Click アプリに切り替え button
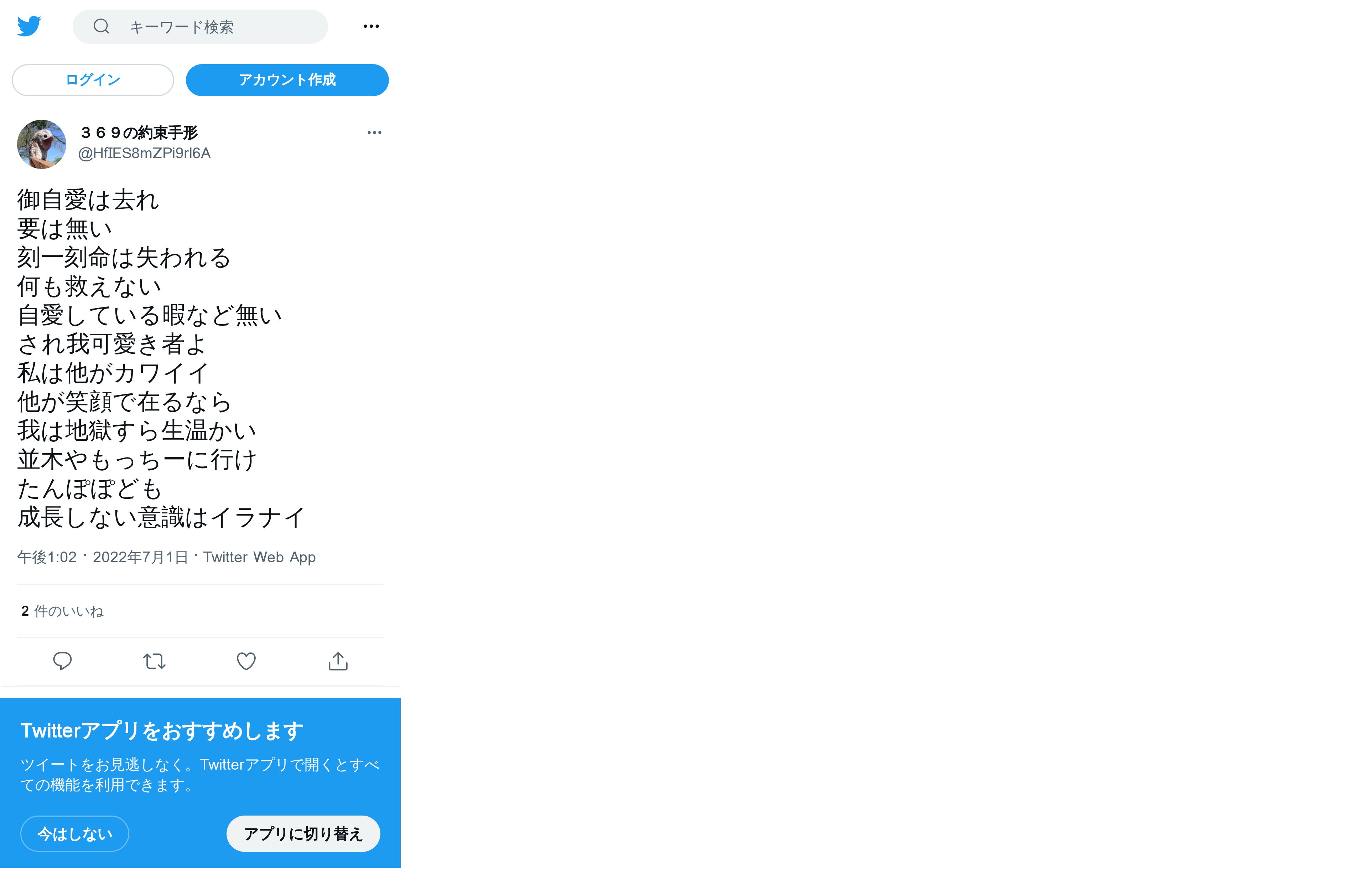The width and height of the screenshot is (1372, 869). pos(303,834)
